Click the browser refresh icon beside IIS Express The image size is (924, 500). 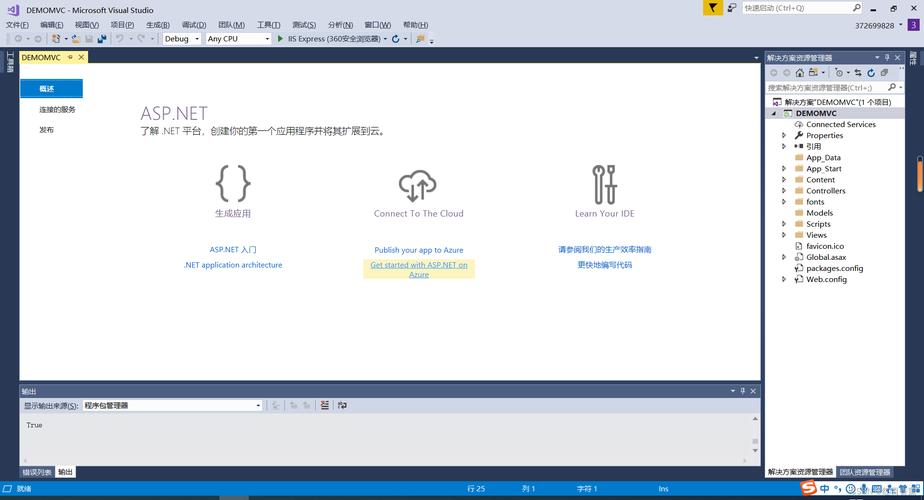pyautogui.click(x=395, y=38)
